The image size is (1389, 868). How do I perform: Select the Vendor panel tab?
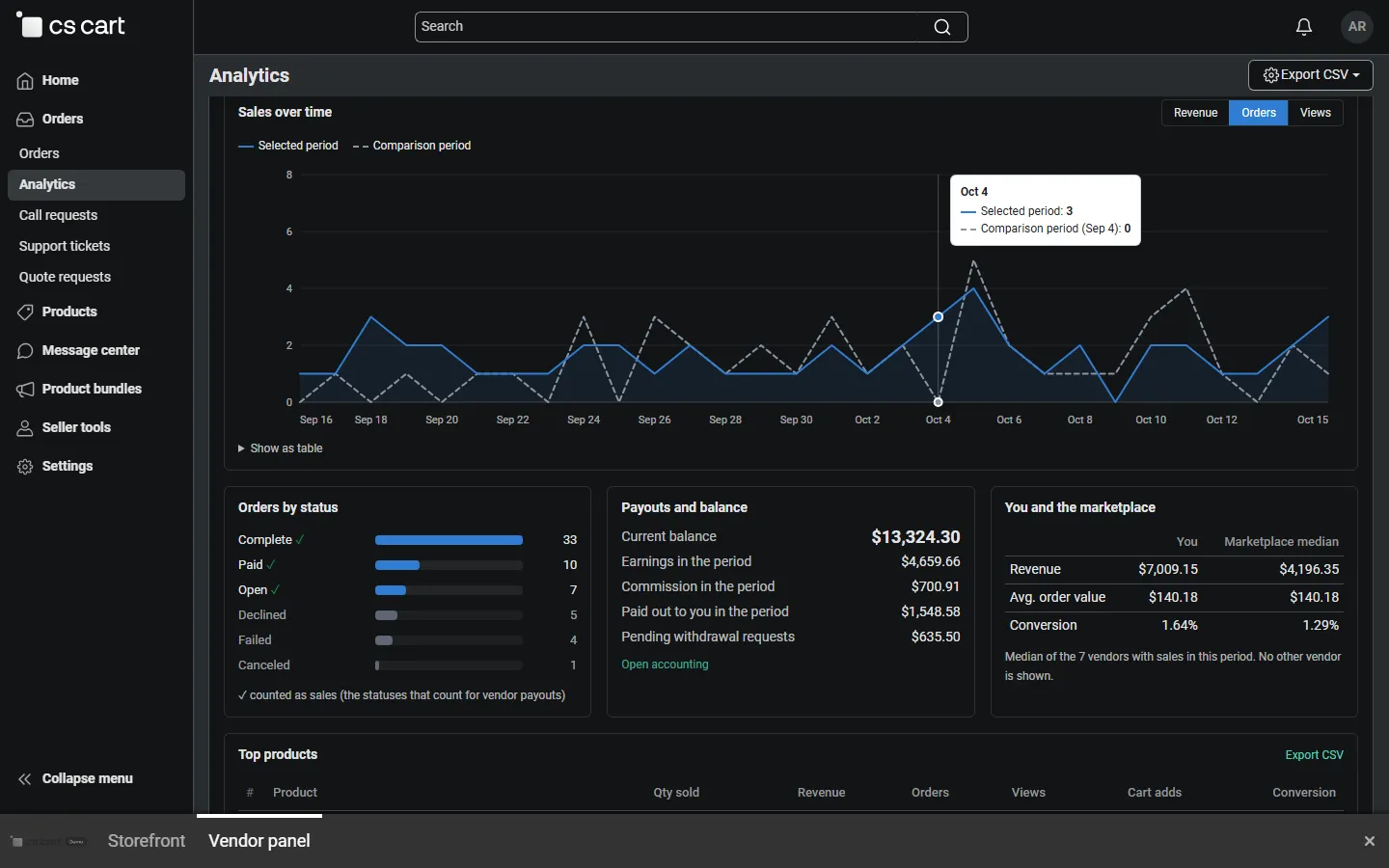[x=259, y=841]
